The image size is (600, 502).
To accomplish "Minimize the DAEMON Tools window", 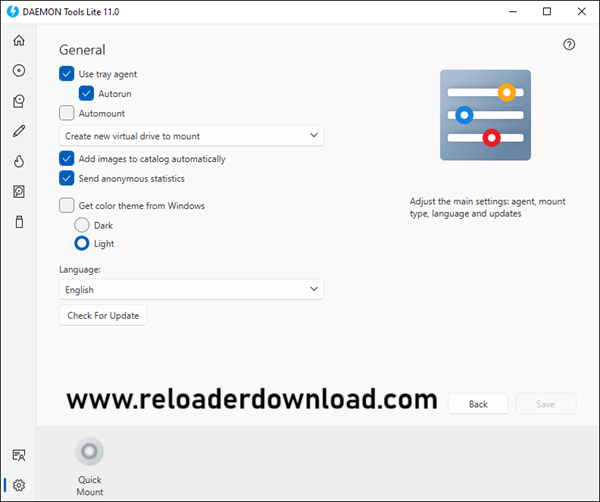I will [513, 11].
